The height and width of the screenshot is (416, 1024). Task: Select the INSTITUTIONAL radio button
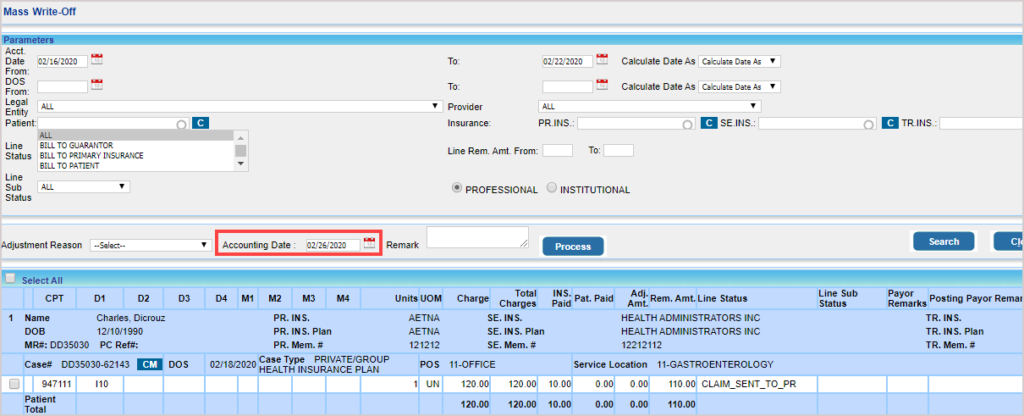click(x=552, y=188)
